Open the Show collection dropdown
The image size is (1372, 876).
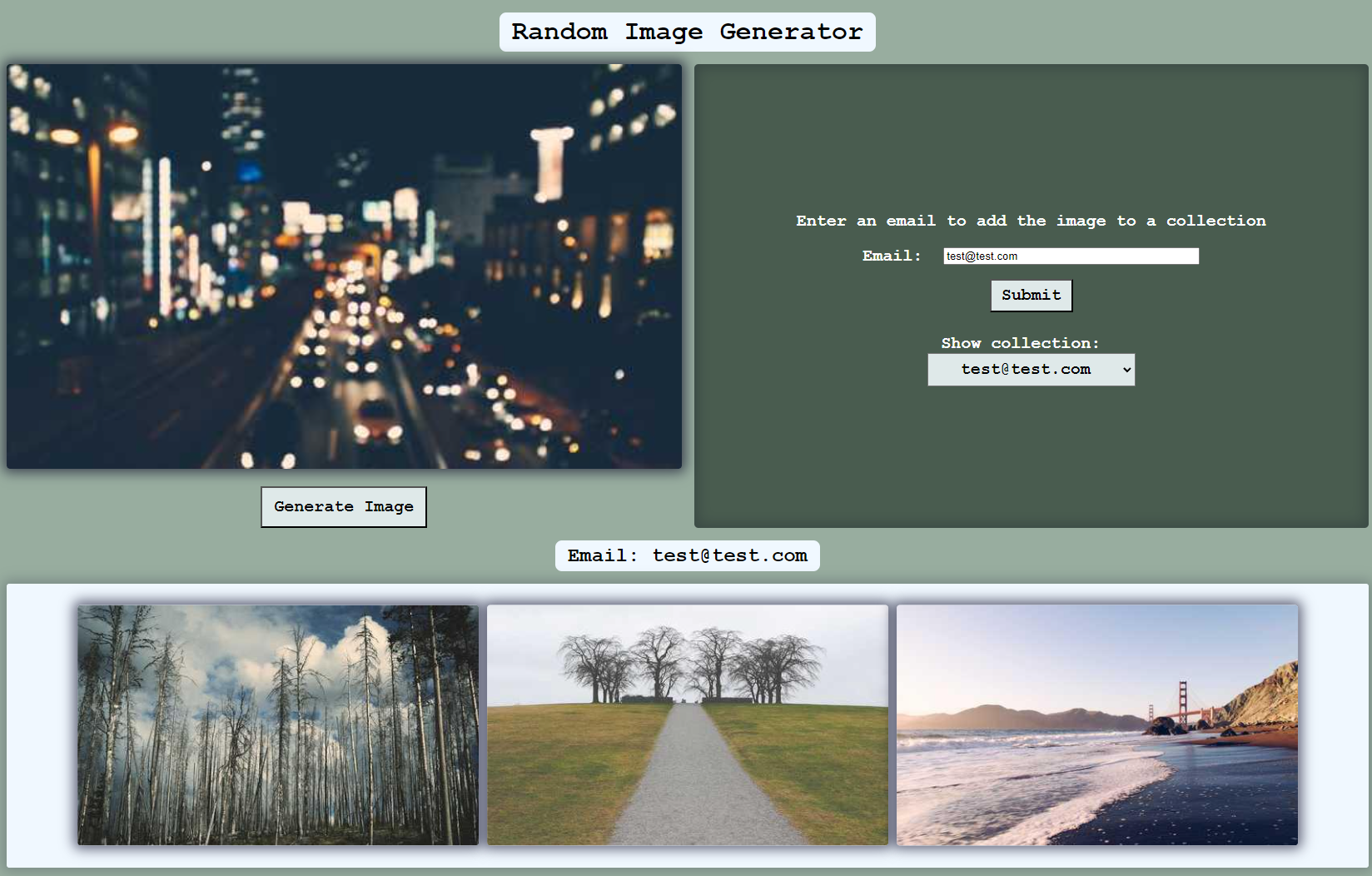pos(1031,370)
